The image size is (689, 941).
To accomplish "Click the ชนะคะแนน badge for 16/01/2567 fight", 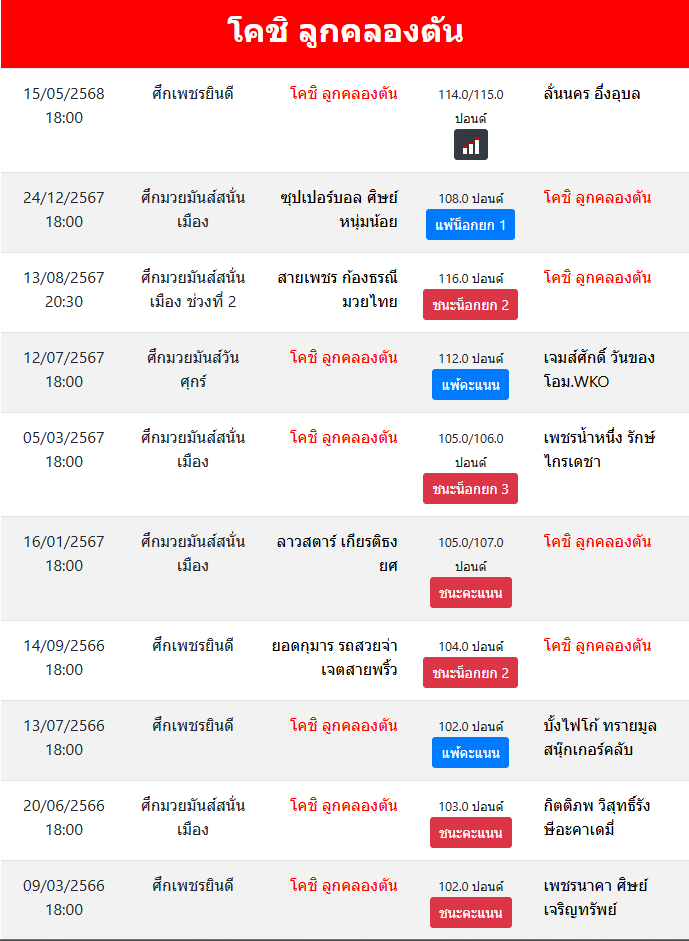I will pos(471,592).
